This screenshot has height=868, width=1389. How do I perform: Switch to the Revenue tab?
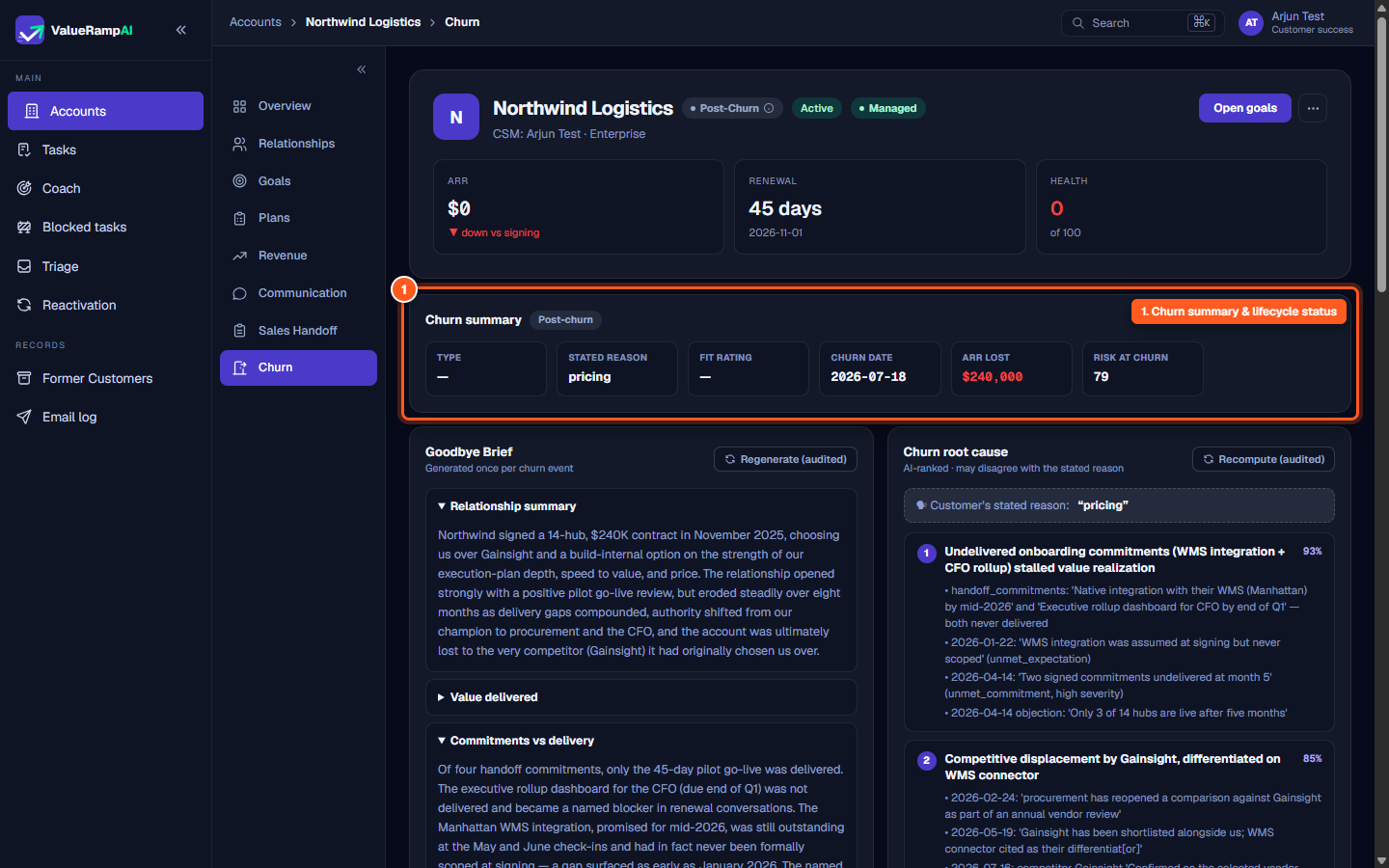coord(298,256)
